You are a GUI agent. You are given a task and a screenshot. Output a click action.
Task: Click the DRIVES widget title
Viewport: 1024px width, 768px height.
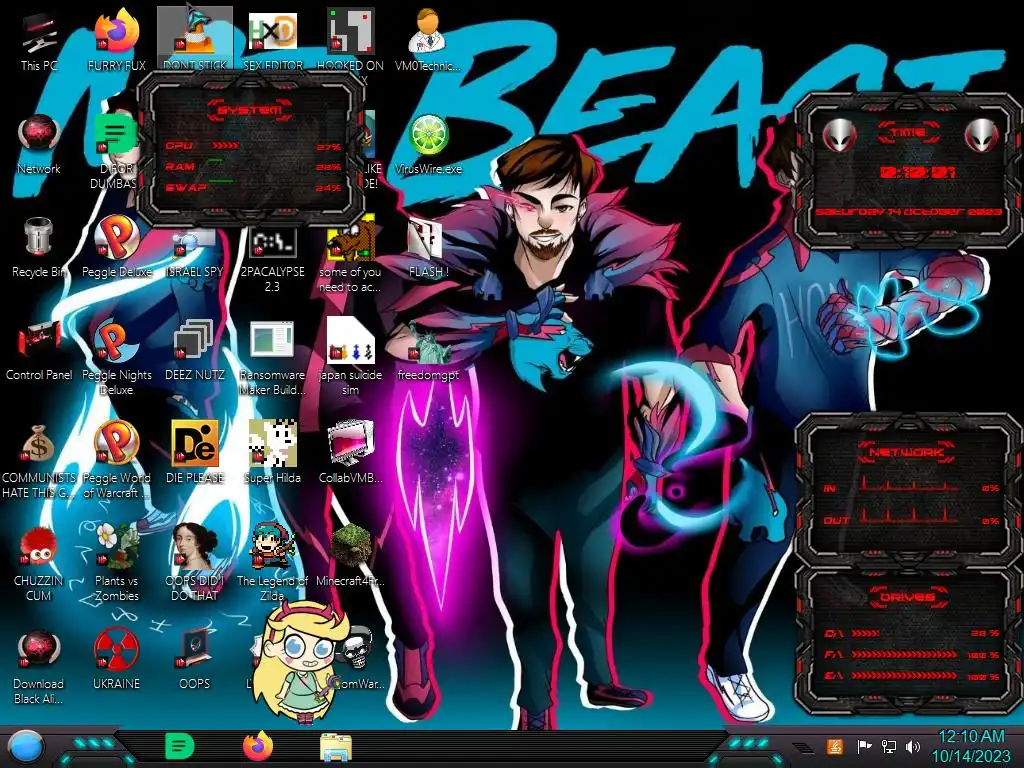[906, 597]
